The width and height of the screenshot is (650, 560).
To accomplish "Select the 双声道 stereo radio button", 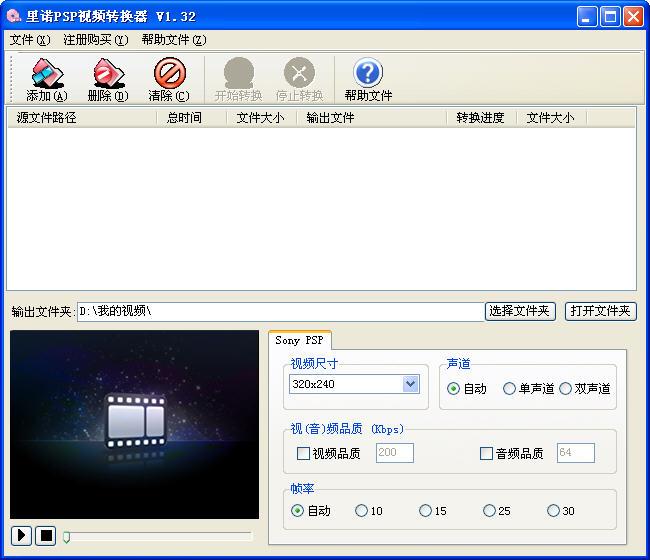I will 565,389.
